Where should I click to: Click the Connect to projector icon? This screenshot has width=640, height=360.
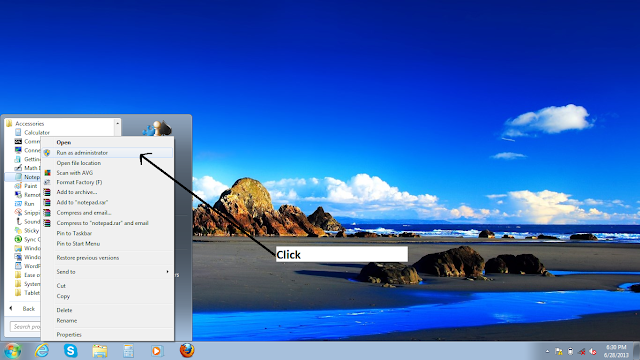pyautogui.click(x=18, y=150)
